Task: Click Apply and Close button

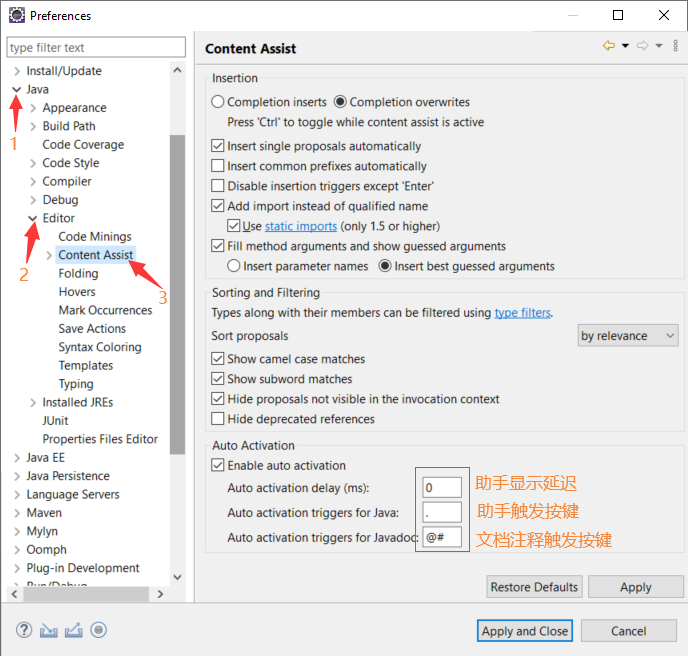Action: 525,631
